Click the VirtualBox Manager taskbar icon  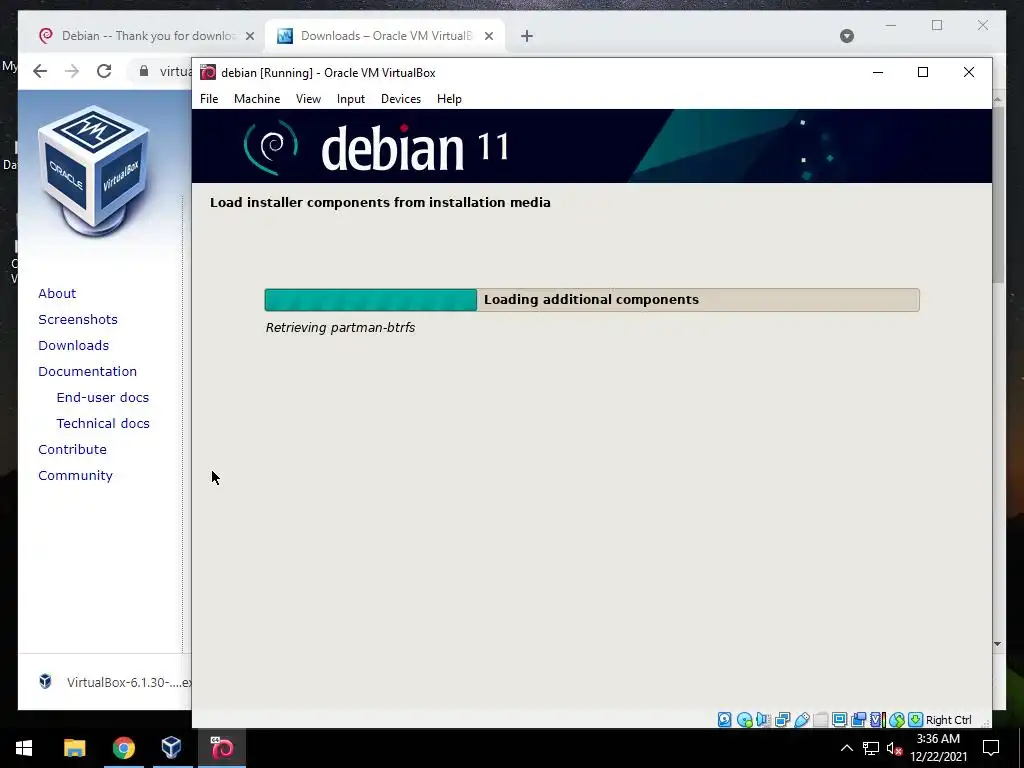coord(171,748)
